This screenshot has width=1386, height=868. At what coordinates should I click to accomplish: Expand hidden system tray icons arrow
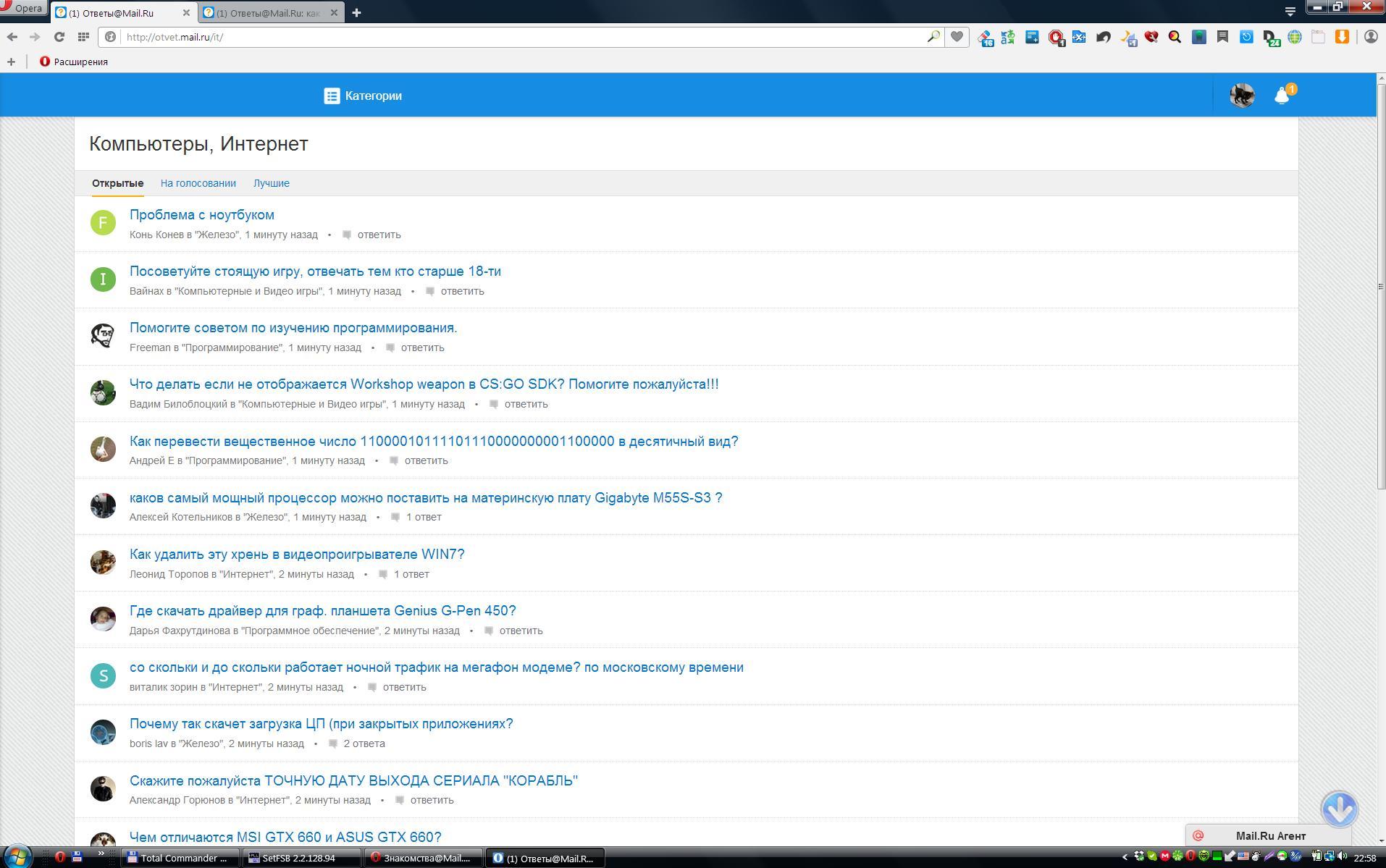[x=1125, y=857]
